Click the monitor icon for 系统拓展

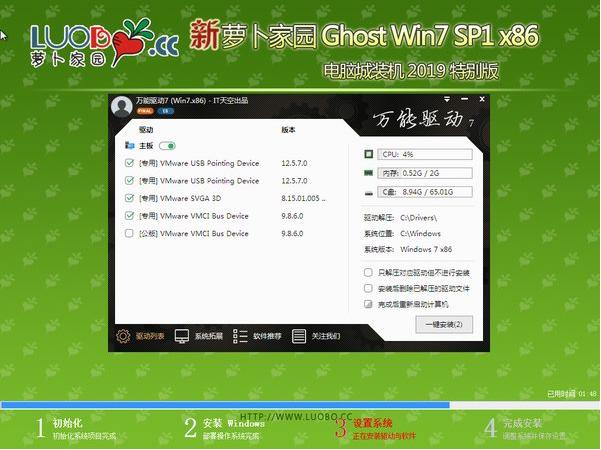pos(182,336)
